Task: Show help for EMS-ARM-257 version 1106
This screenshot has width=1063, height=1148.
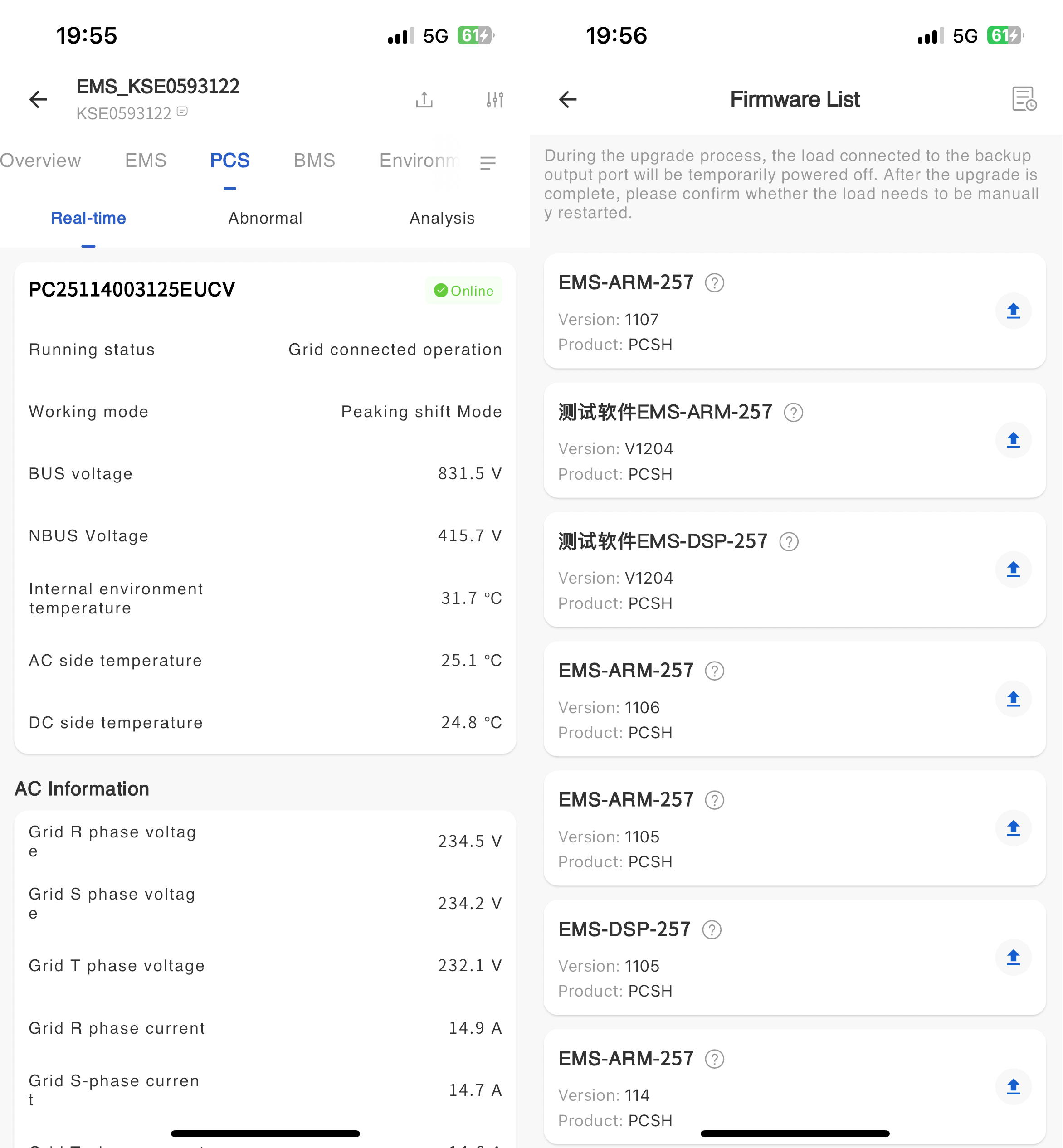Action: [x=714, y=671]
